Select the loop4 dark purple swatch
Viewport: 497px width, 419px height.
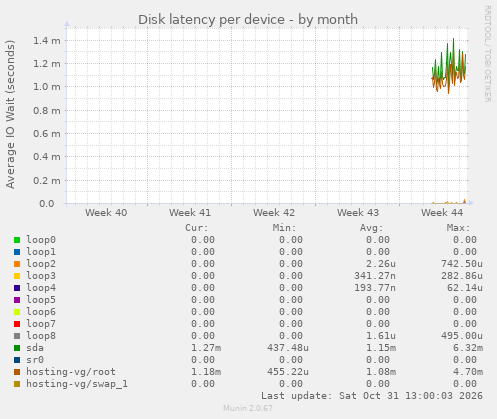coord(17,288)
